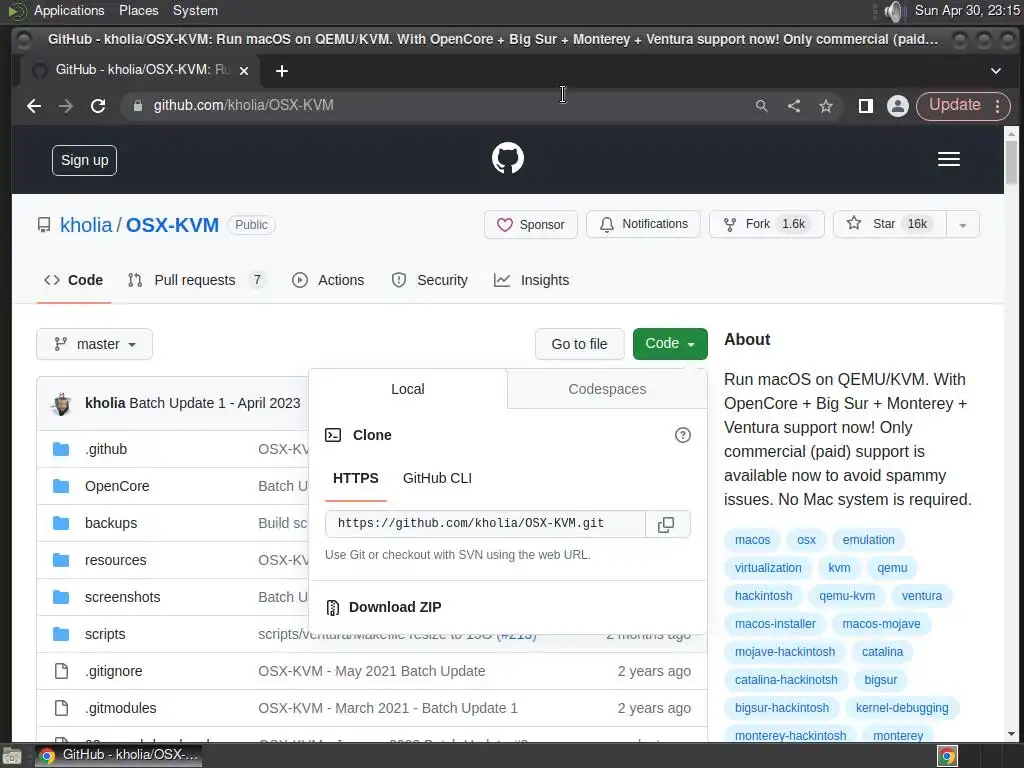Click the Notifications button
The height and width of the screenshot is (768, 1024).
(643, 224)
